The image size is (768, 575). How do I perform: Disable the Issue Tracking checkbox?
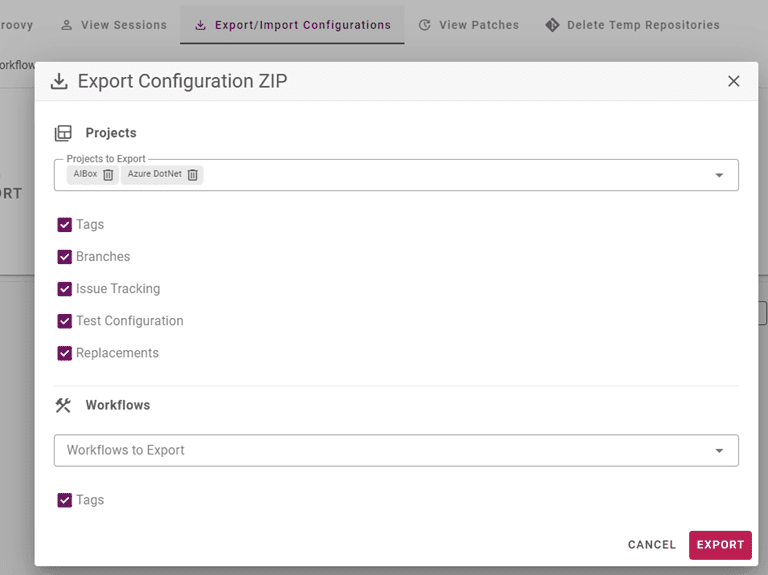65,289
